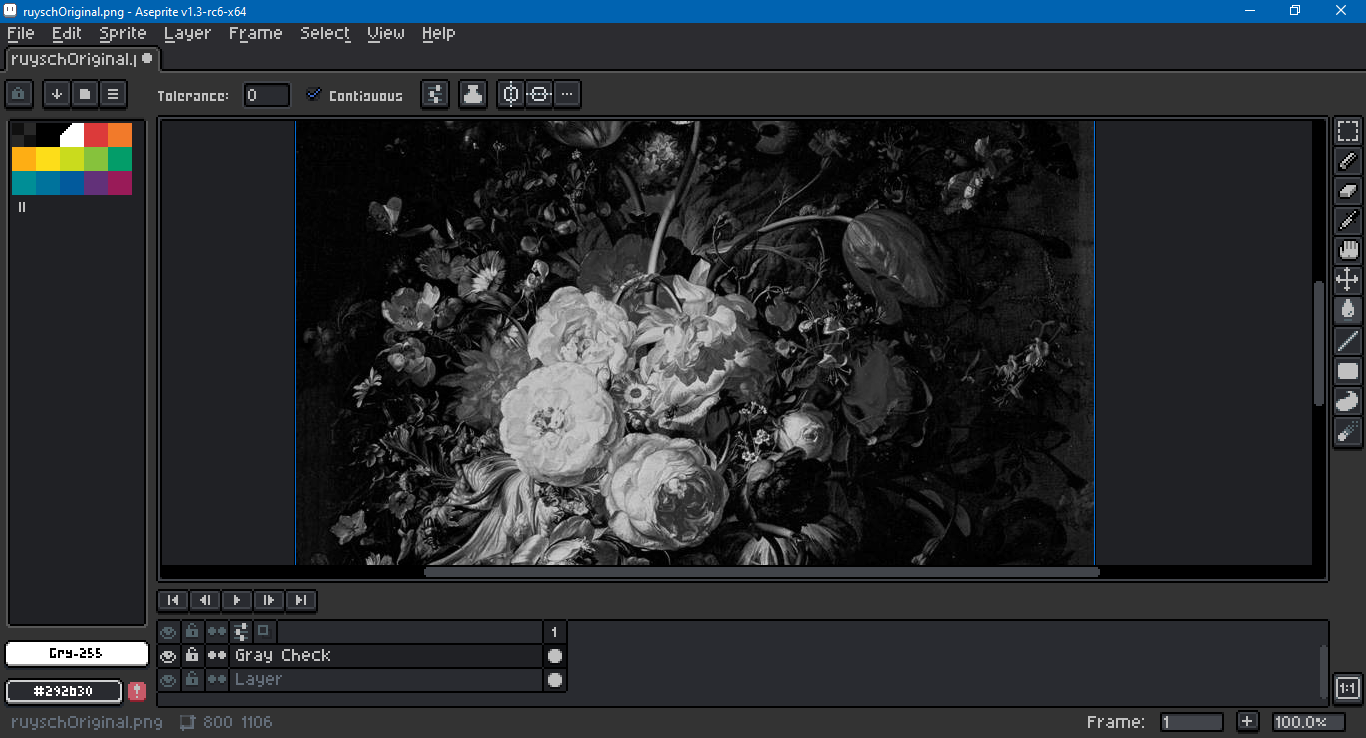Select the Contour tool
Screen dimensions: 1366x738
tap(1348, 401)
